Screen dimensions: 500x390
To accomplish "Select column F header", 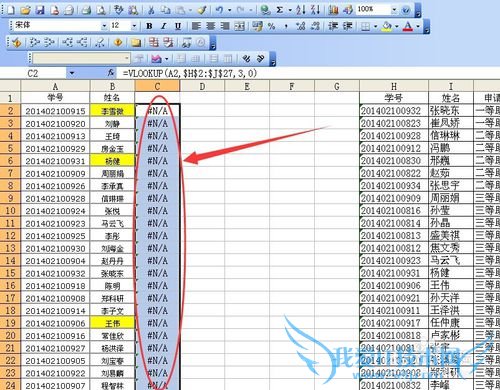I will [292, 87].
